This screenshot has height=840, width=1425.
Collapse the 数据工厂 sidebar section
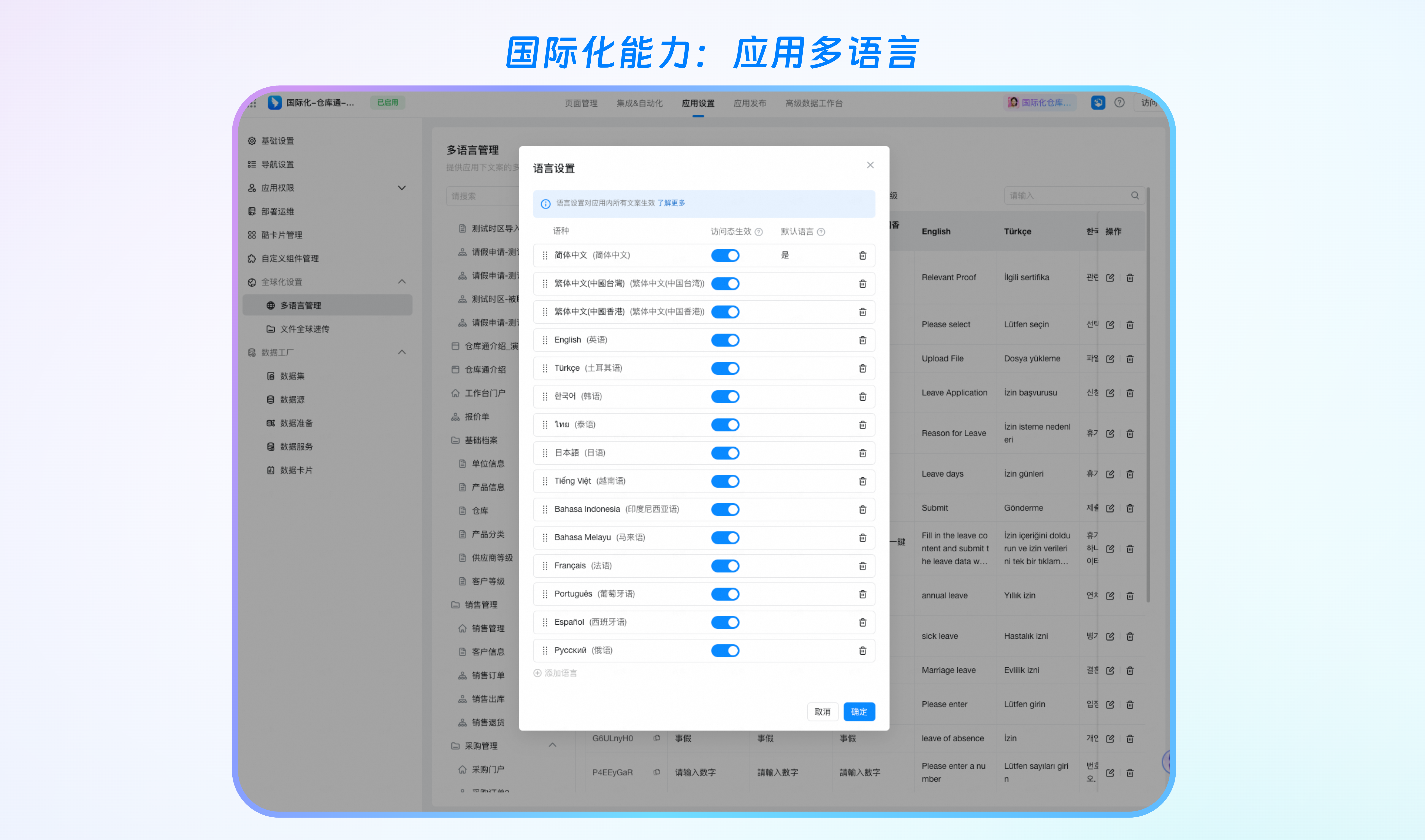click(401, 352)
